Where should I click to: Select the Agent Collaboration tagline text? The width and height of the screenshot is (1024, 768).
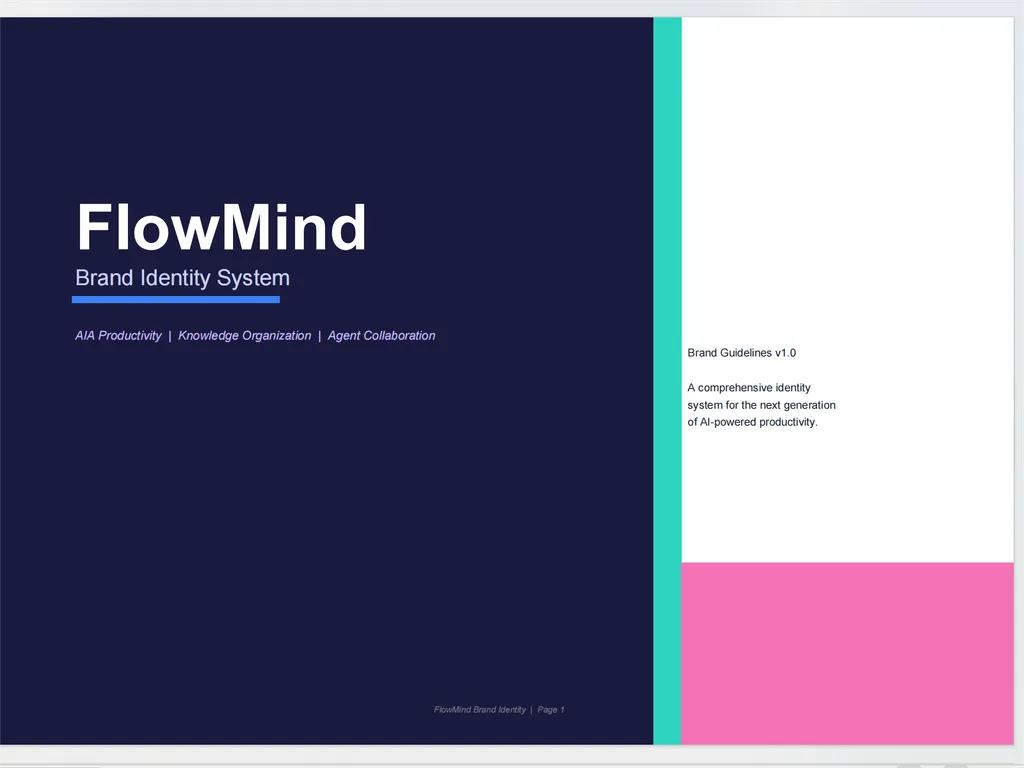click(381, 336)
